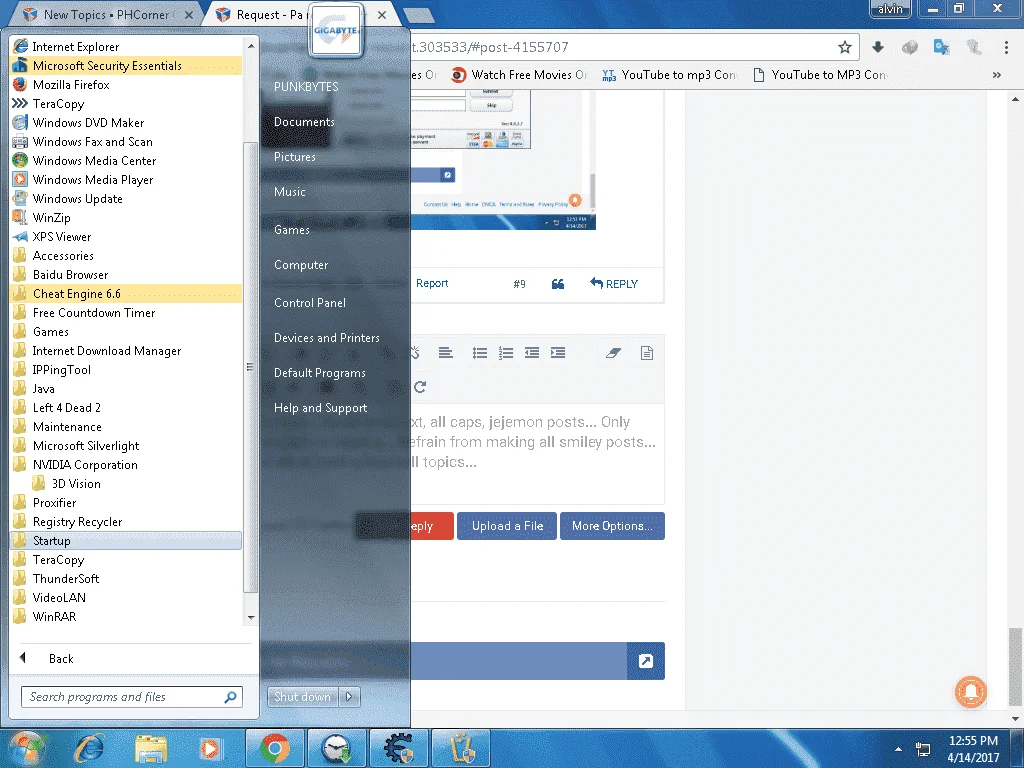Open Internet Explorer from the taskbar

point(89,748)
